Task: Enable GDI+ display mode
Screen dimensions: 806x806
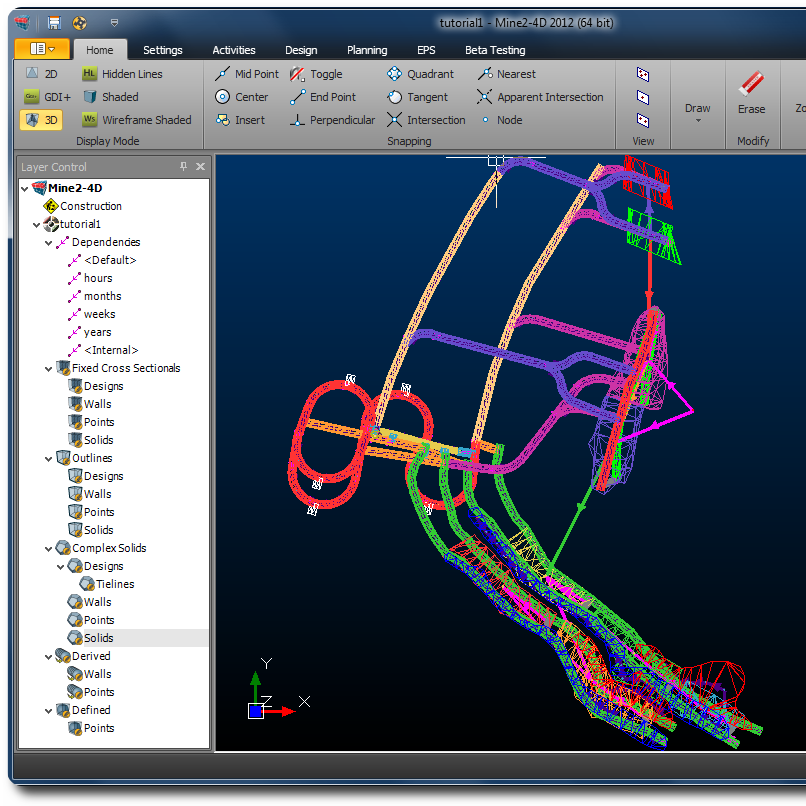Action: click(47, 97)
